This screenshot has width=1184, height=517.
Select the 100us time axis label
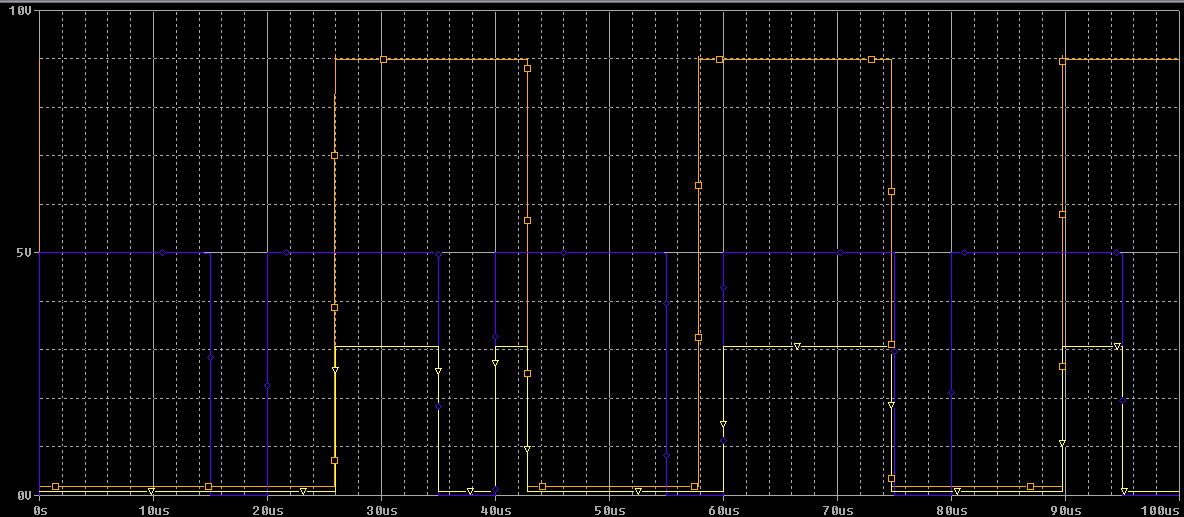(1161, 510)
